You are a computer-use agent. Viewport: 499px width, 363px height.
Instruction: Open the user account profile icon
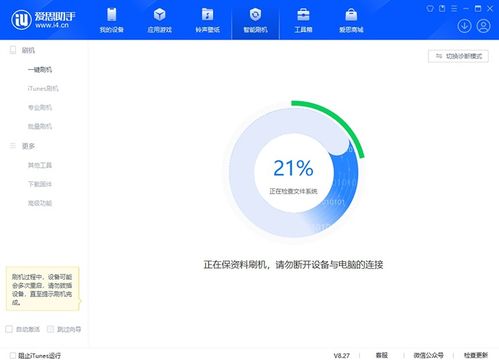pyautogui.click(x=483, y=26)
